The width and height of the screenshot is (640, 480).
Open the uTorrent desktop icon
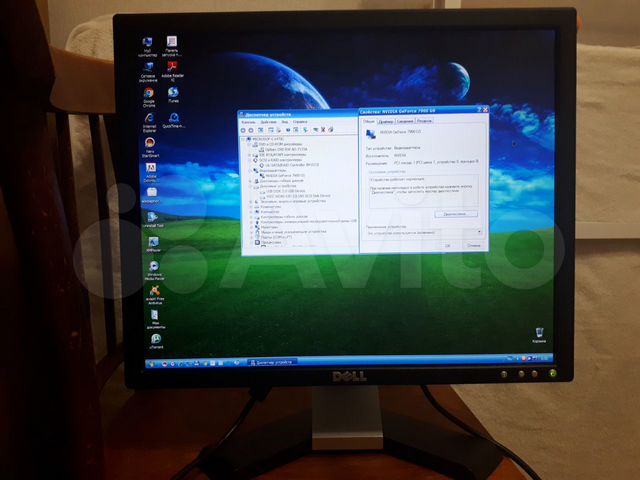[156, 340]
